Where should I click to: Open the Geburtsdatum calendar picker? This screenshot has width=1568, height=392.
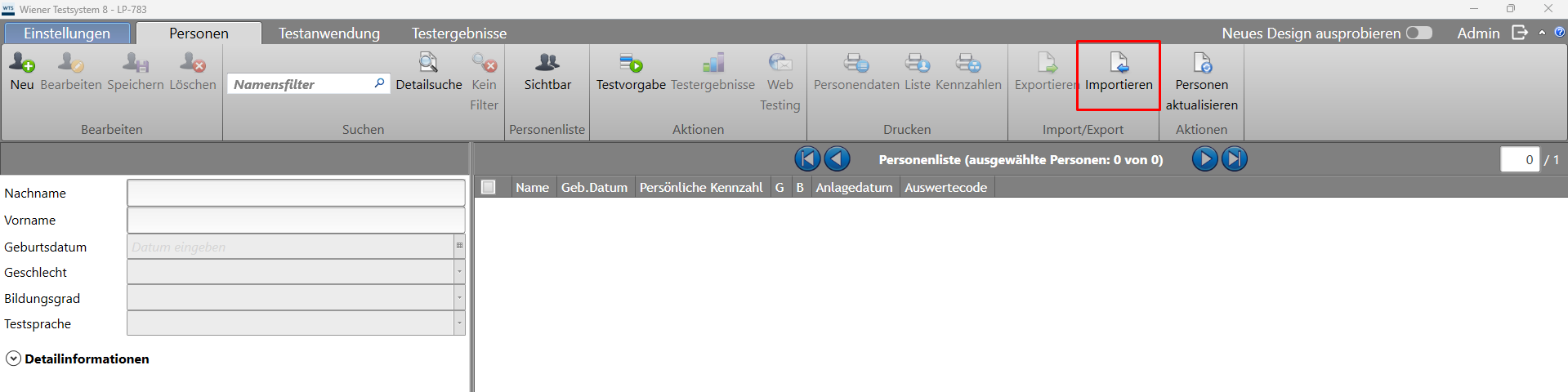pos(459,246)
